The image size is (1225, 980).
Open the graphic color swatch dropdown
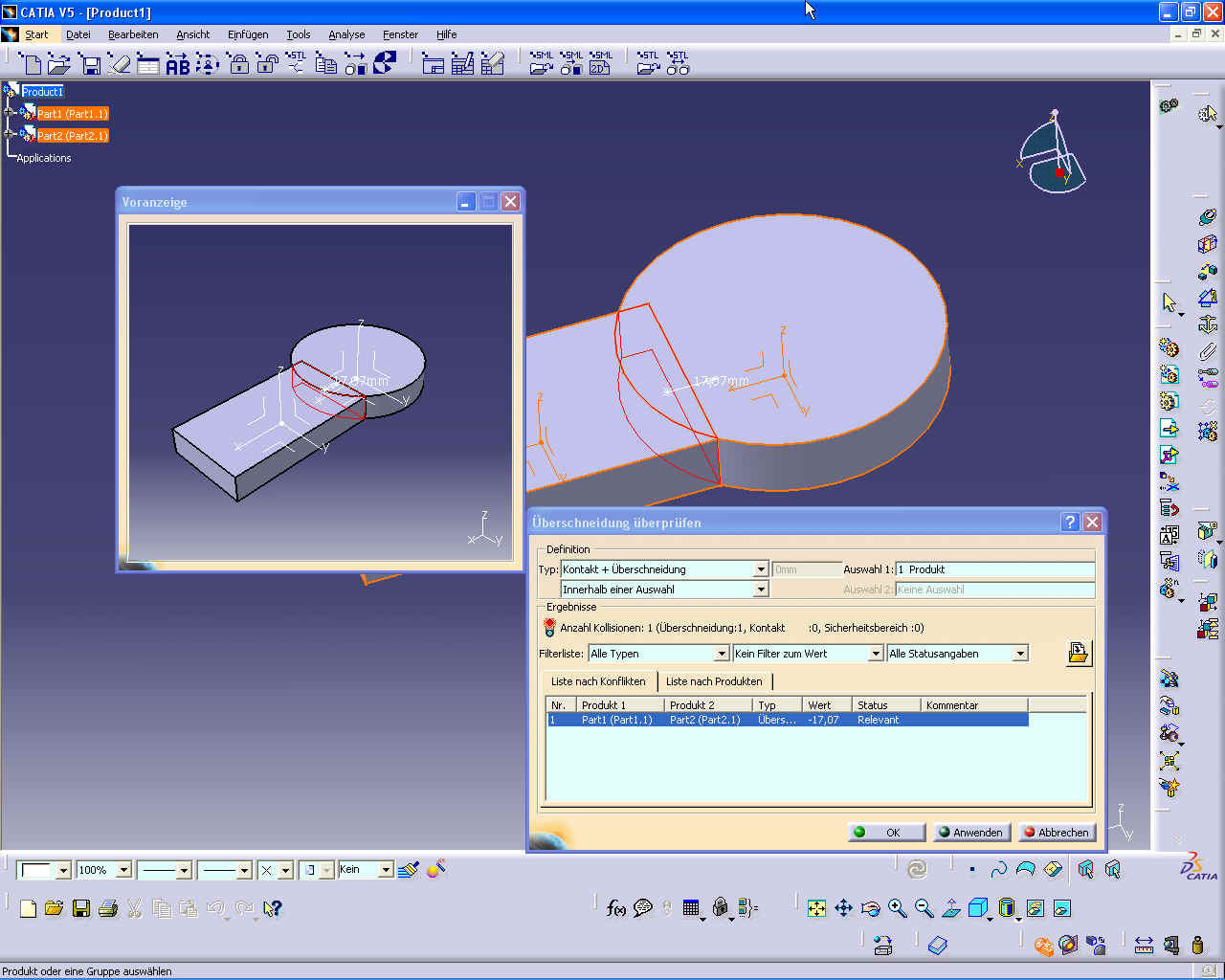63,870
